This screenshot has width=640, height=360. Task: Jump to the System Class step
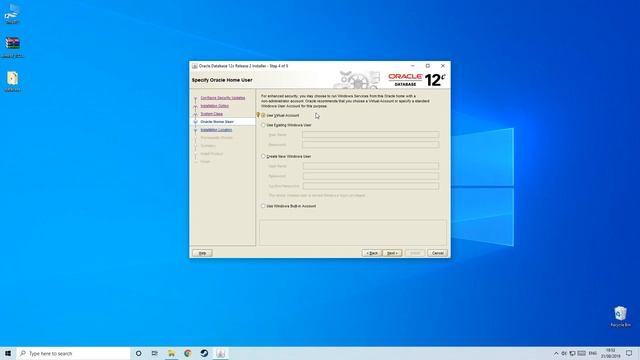click(211, 114)
